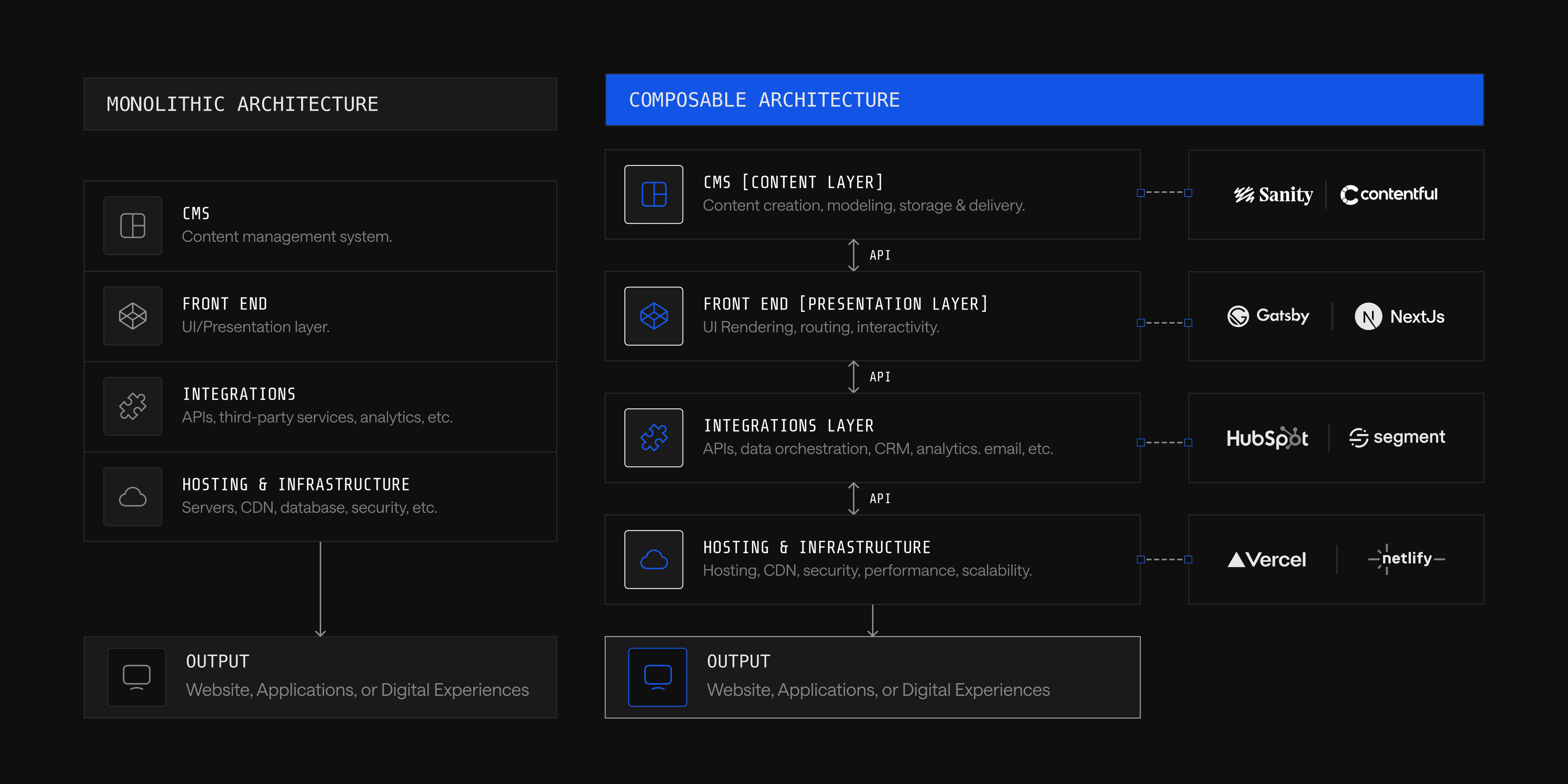Click the API label below Front End Presentation Layer
Image resolution: width=1568 pixels, height=784 pixels.
coord(880,377)
